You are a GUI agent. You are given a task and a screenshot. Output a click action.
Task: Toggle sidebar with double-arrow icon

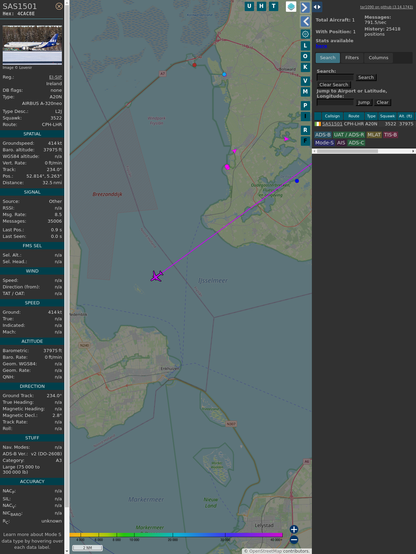click(x=317, y=7)
